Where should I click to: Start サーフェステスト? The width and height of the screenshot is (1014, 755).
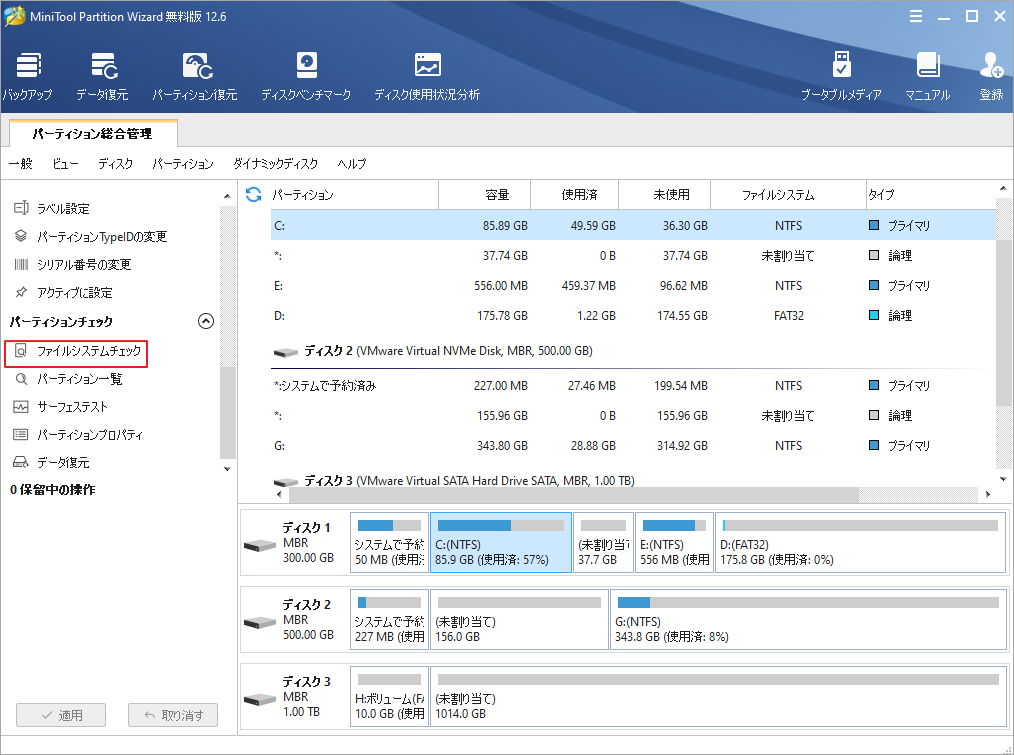tap(61, 406)
